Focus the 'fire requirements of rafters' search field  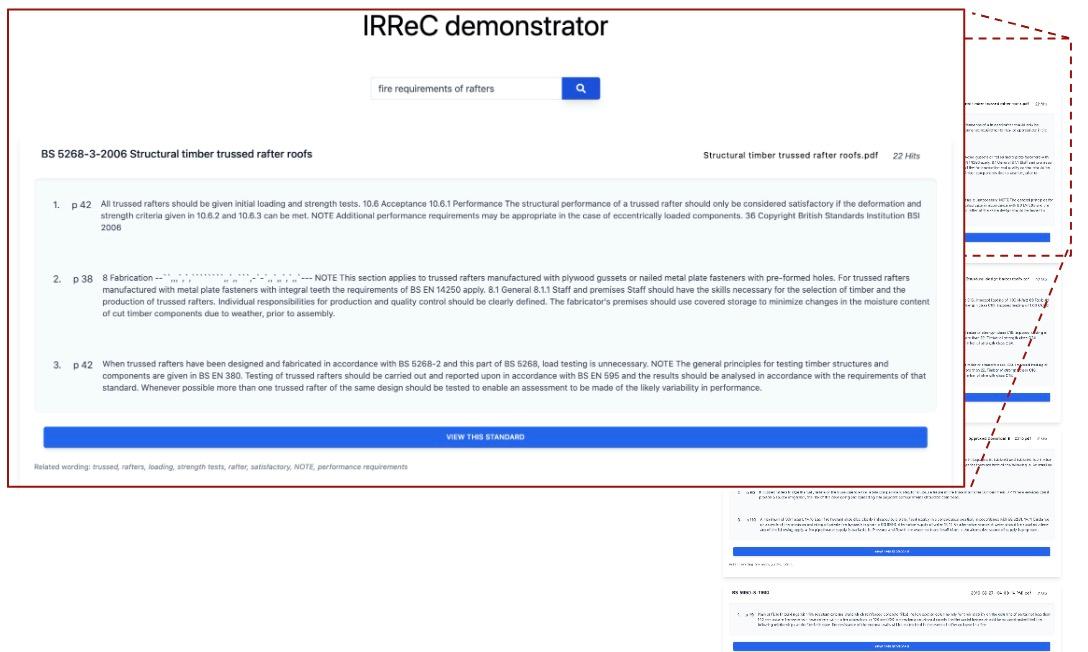point(466,88)
